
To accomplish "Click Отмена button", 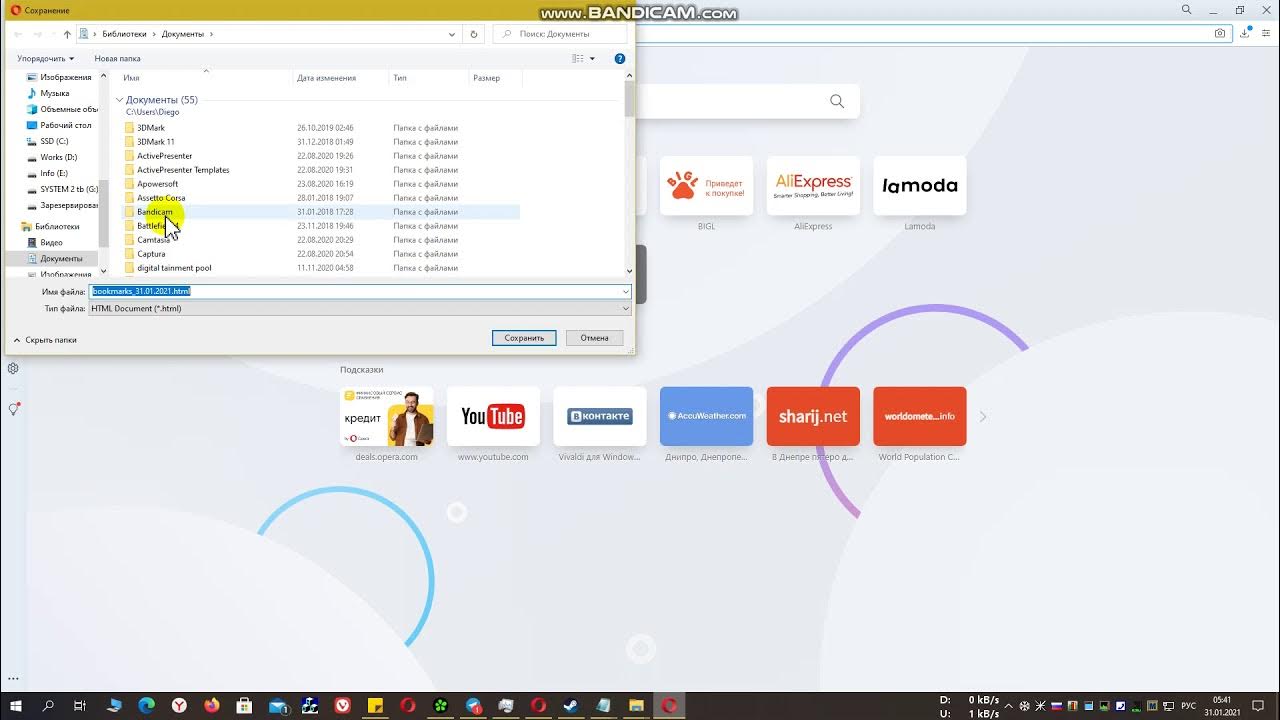I will 594,338.
